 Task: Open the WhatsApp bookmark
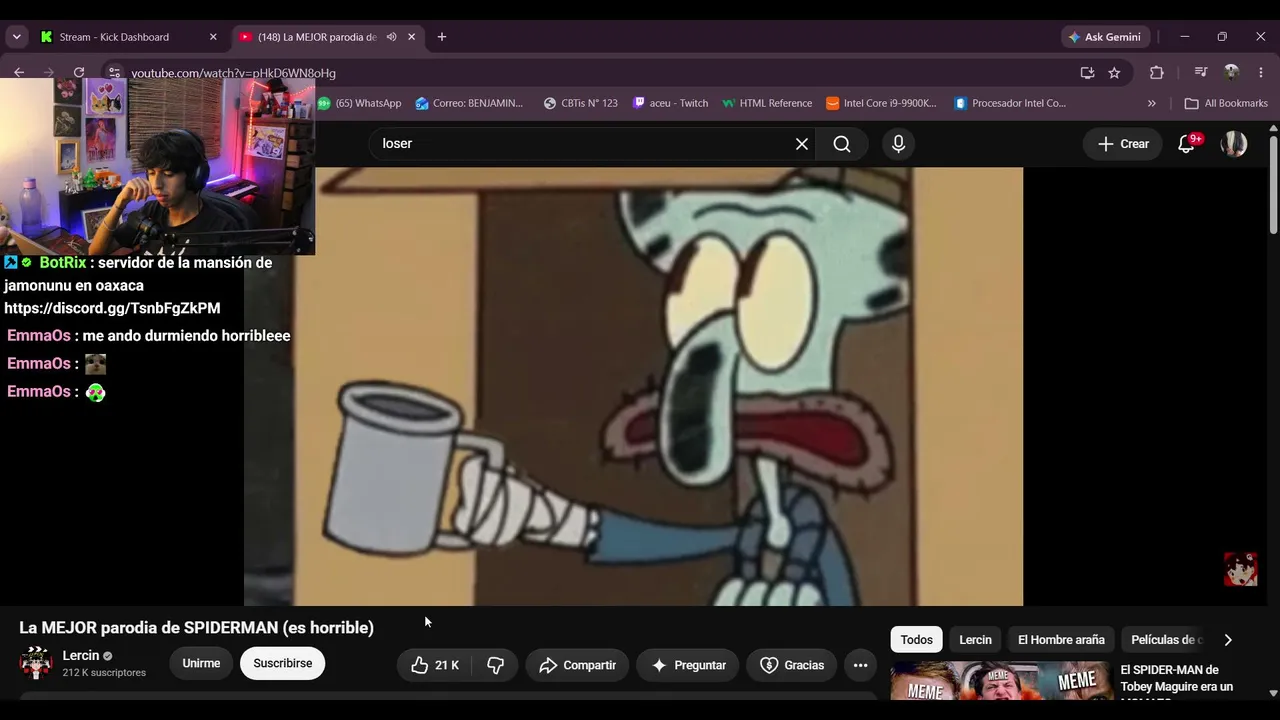coord(360,103)
